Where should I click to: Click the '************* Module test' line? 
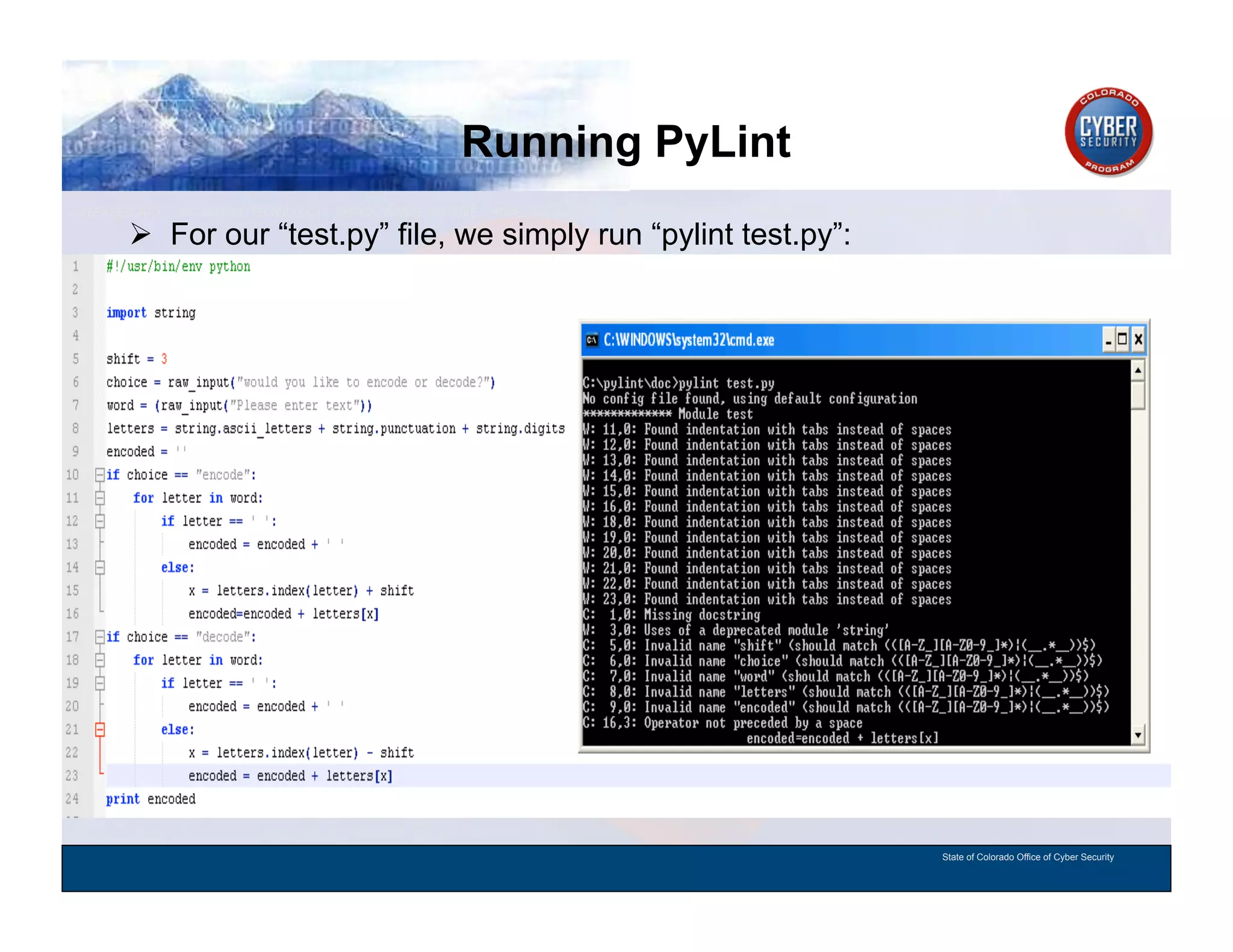(668, 414)
